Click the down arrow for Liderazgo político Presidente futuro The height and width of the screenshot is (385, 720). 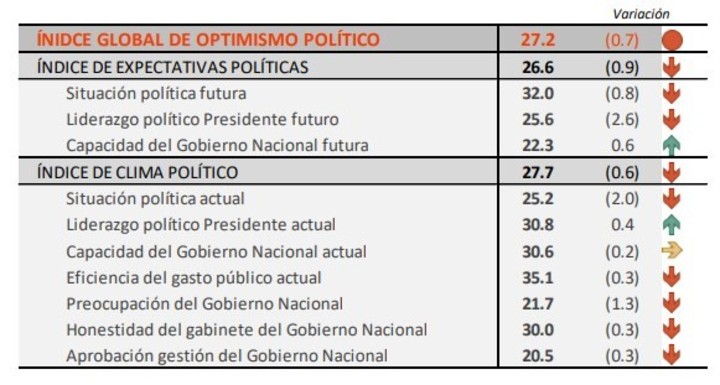pyautogui.click(x=671, y=119)
